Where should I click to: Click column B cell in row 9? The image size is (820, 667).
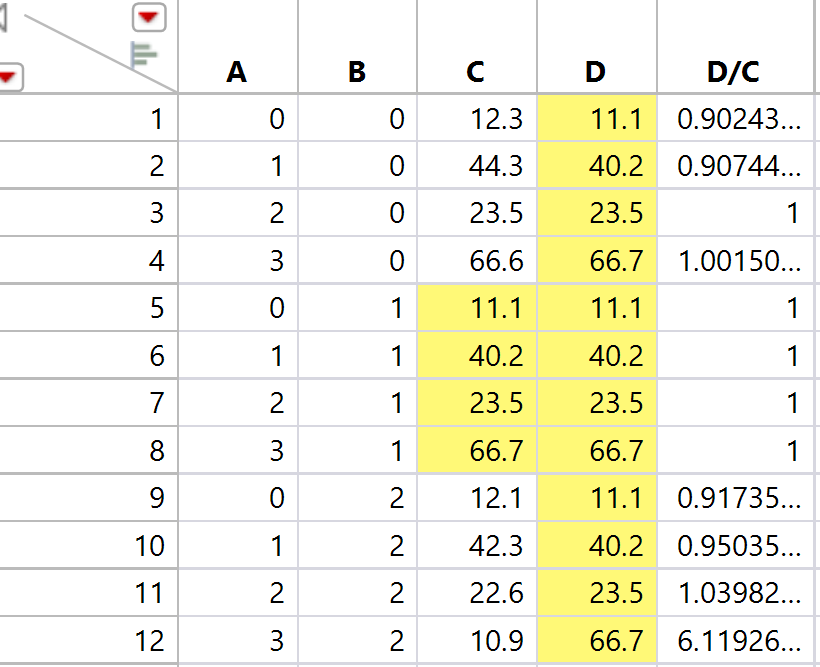(x=358, y=498)
